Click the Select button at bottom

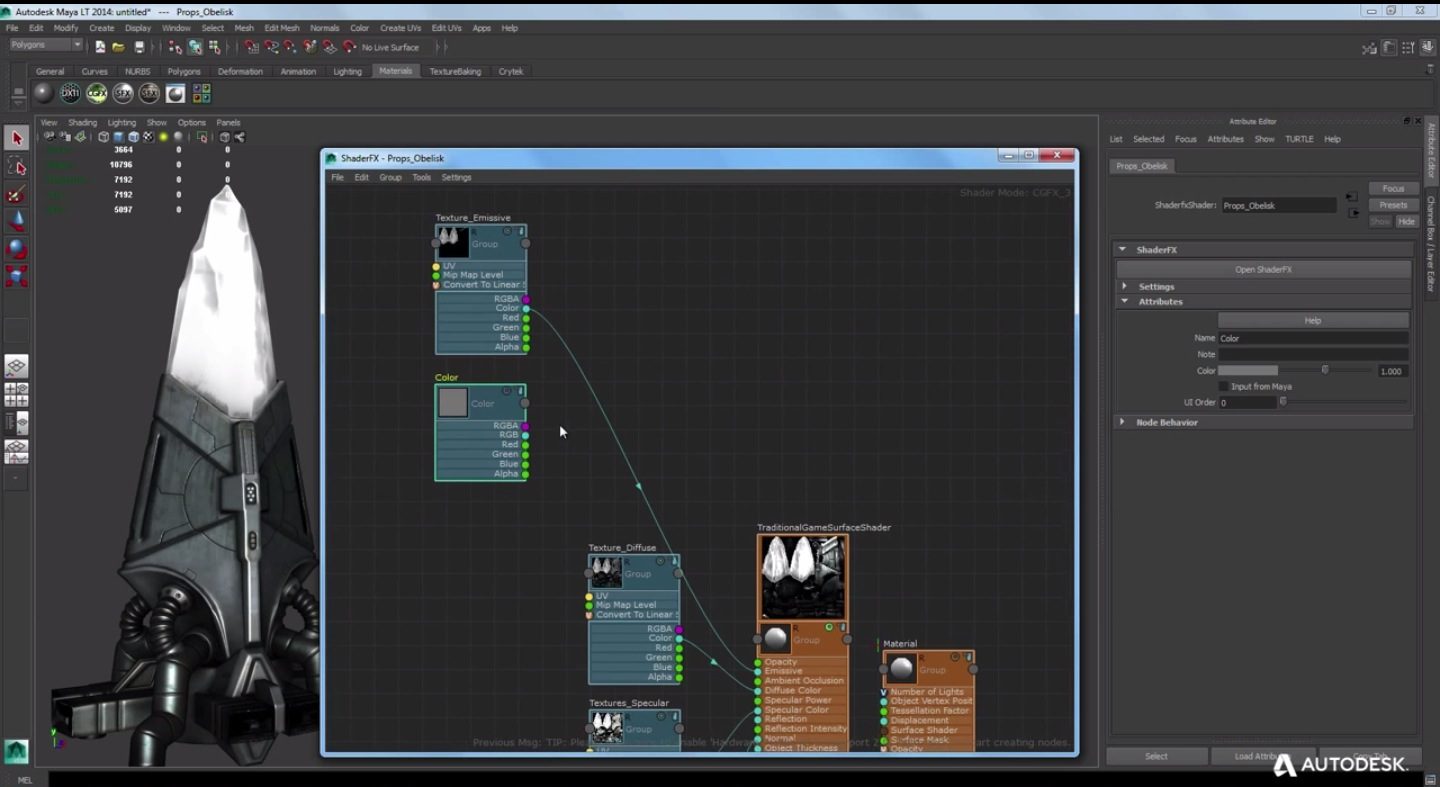coord(1156,756)
